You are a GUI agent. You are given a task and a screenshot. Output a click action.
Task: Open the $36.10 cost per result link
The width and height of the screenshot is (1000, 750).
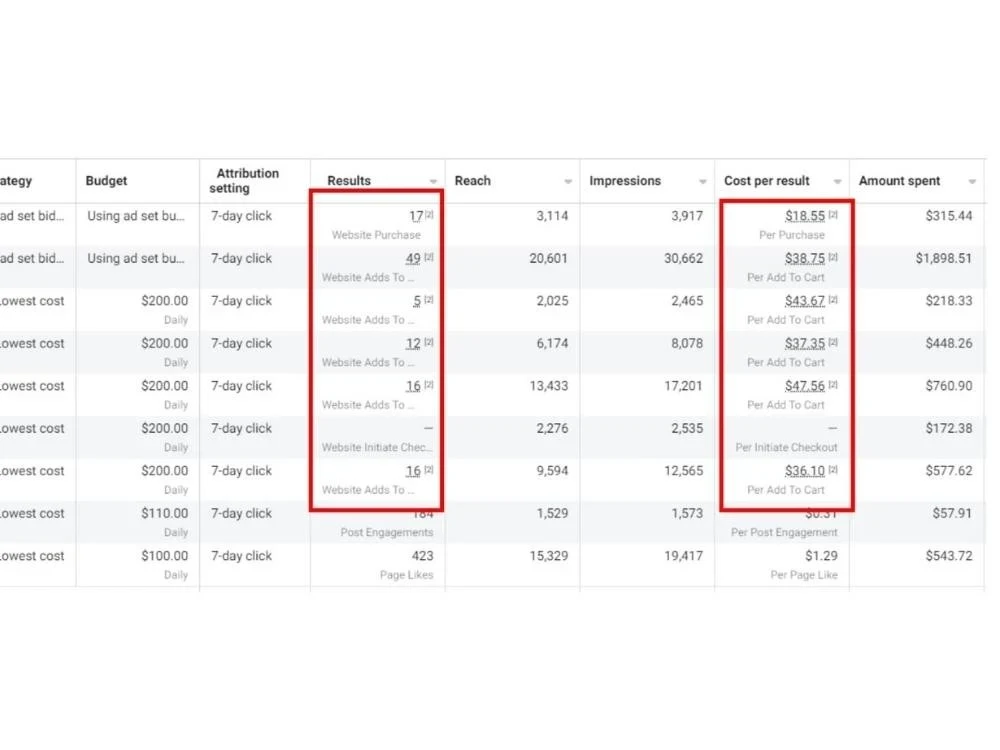click(x=805, y=471)
